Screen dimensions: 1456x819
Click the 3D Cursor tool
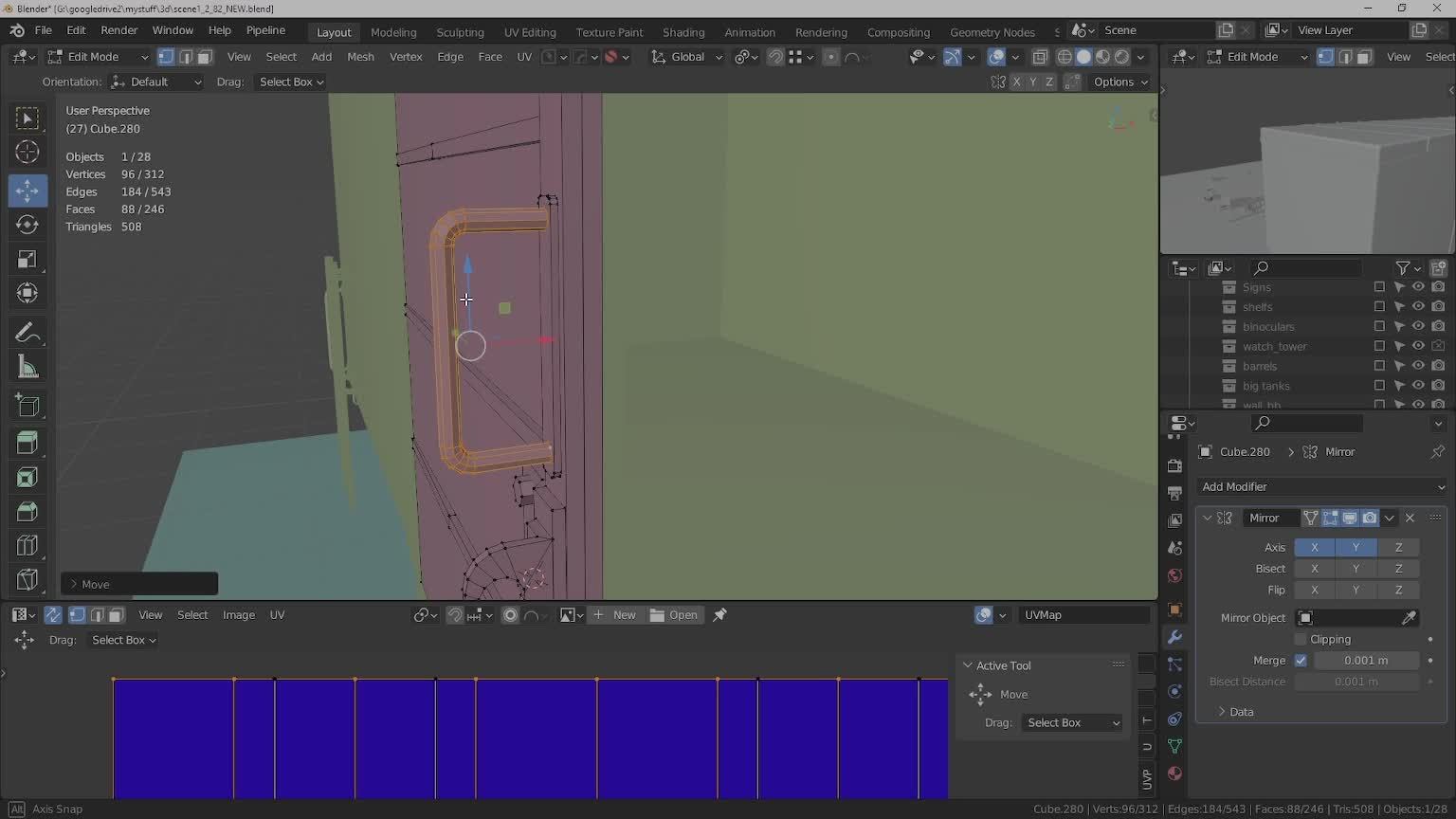27,152
